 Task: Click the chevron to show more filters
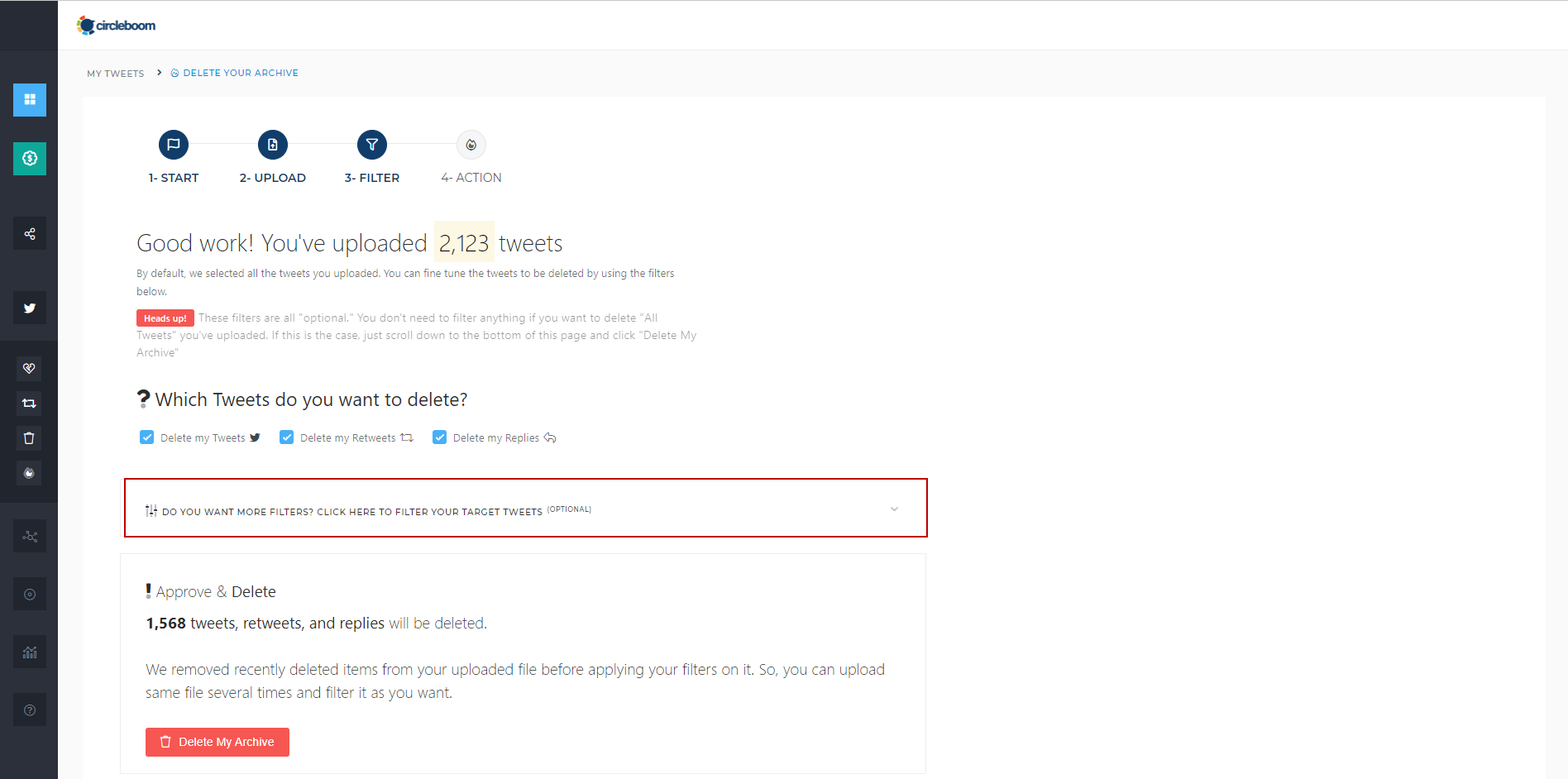pyautogui.click(x=894, y=509)
